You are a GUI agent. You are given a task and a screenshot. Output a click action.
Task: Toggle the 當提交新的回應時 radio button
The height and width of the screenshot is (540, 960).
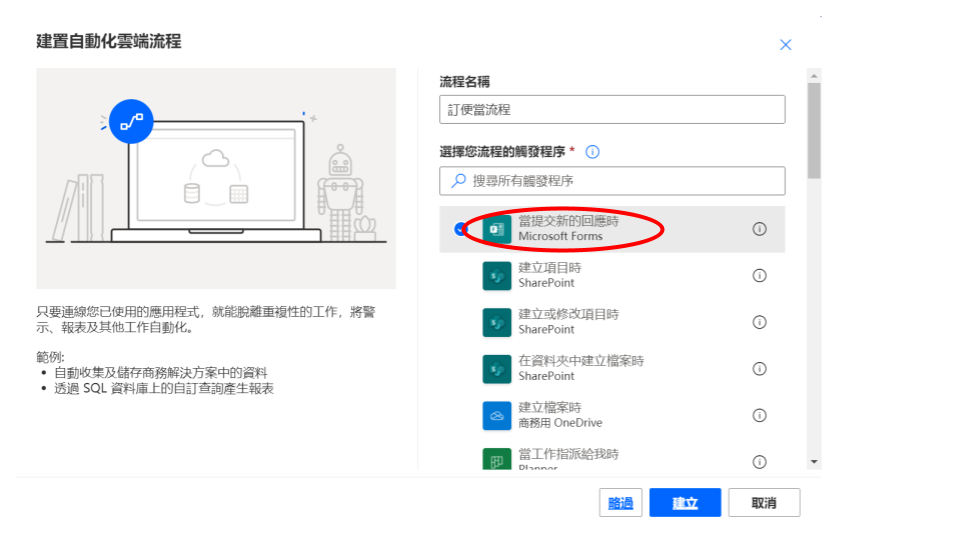point(460,229)
